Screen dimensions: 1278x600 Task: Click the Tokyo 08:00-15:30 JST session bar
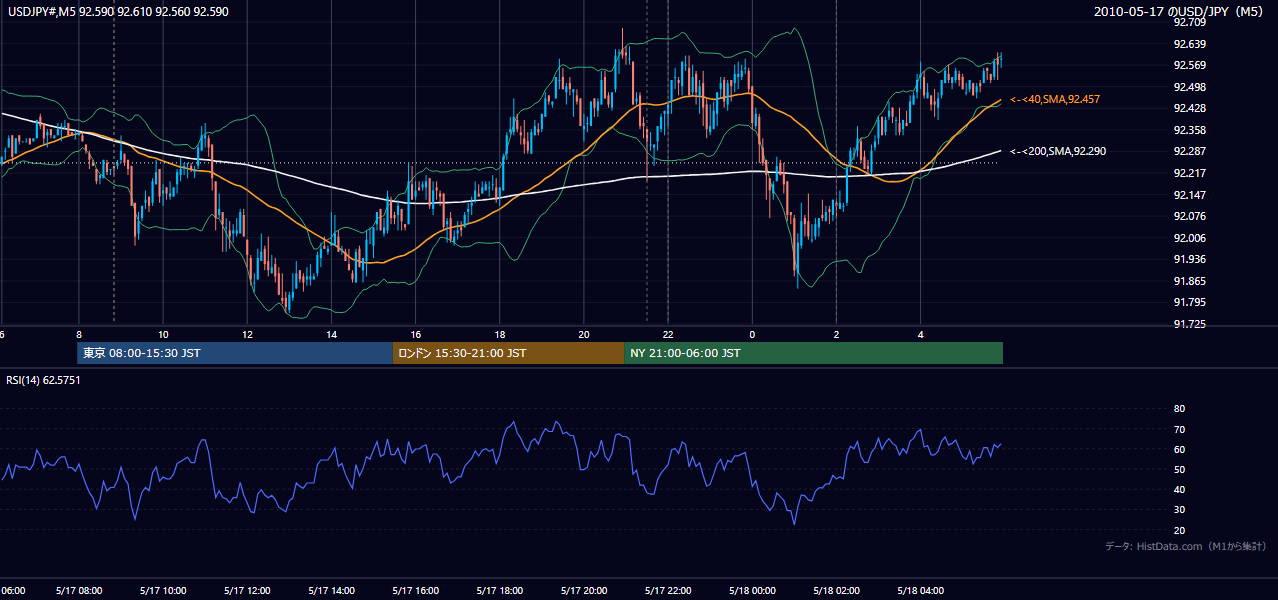(x=235, y=353)
